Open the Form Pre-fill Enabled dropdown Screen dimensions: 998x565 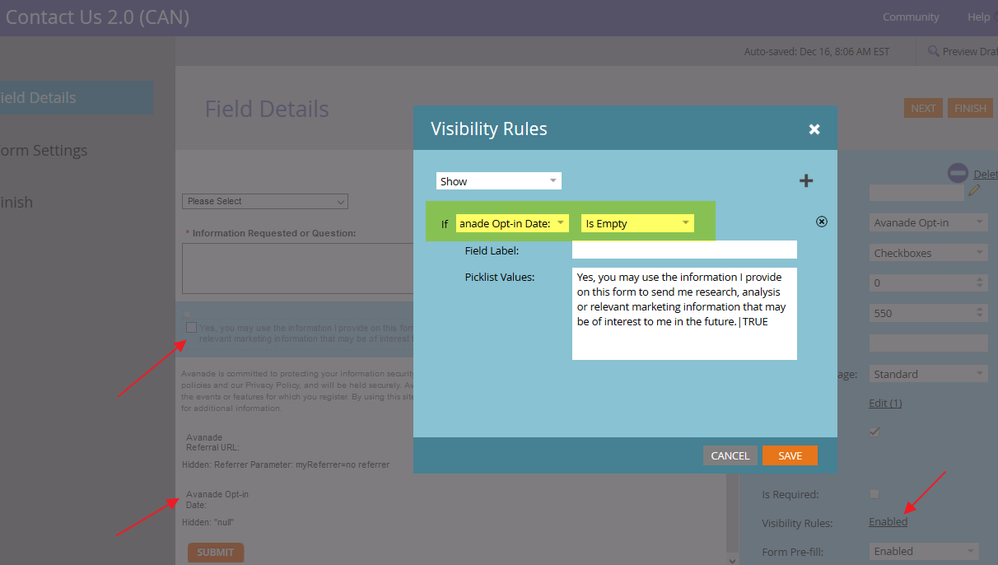tap(924, 552)
